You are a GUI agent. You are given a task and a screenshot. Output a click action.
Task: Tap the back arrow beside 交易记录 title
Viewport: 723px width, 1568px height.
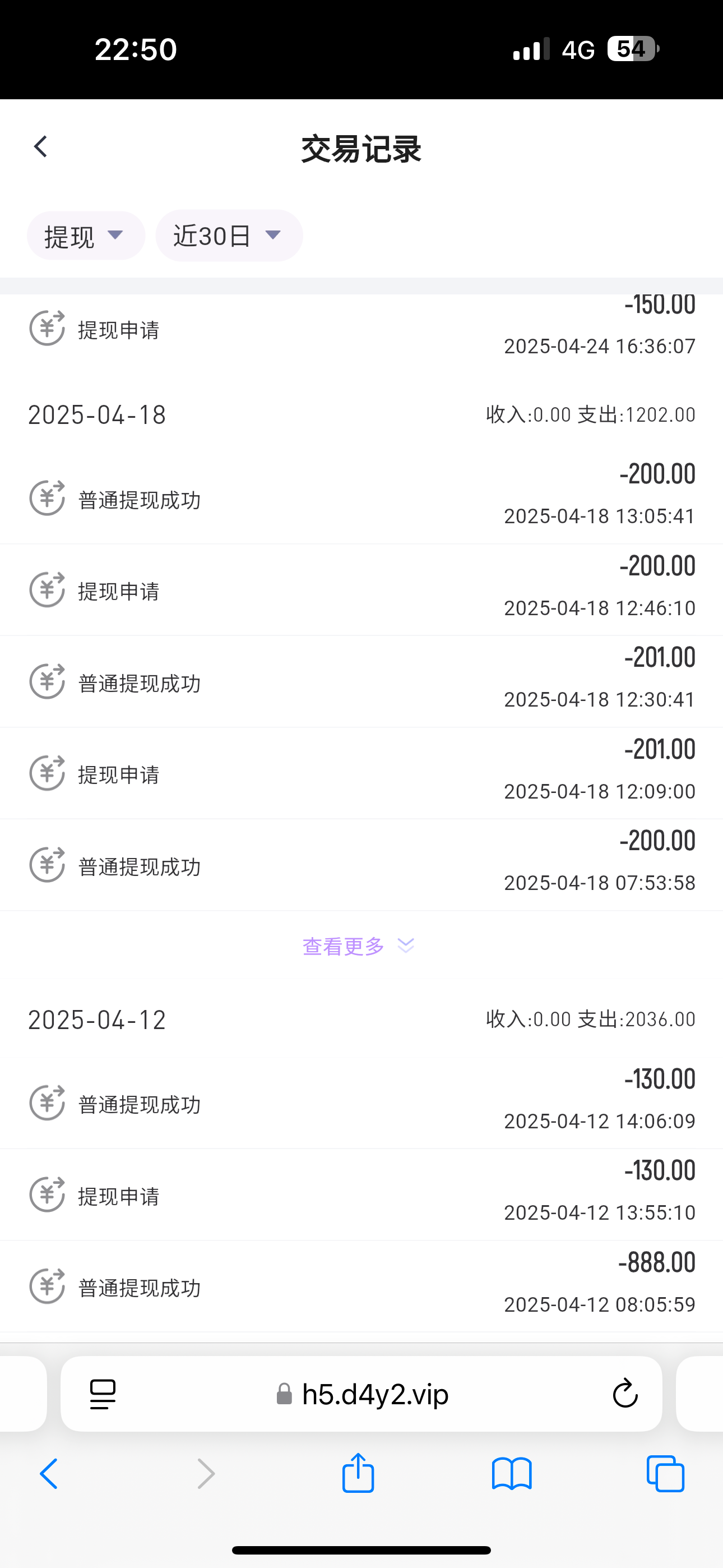[41, 147]
